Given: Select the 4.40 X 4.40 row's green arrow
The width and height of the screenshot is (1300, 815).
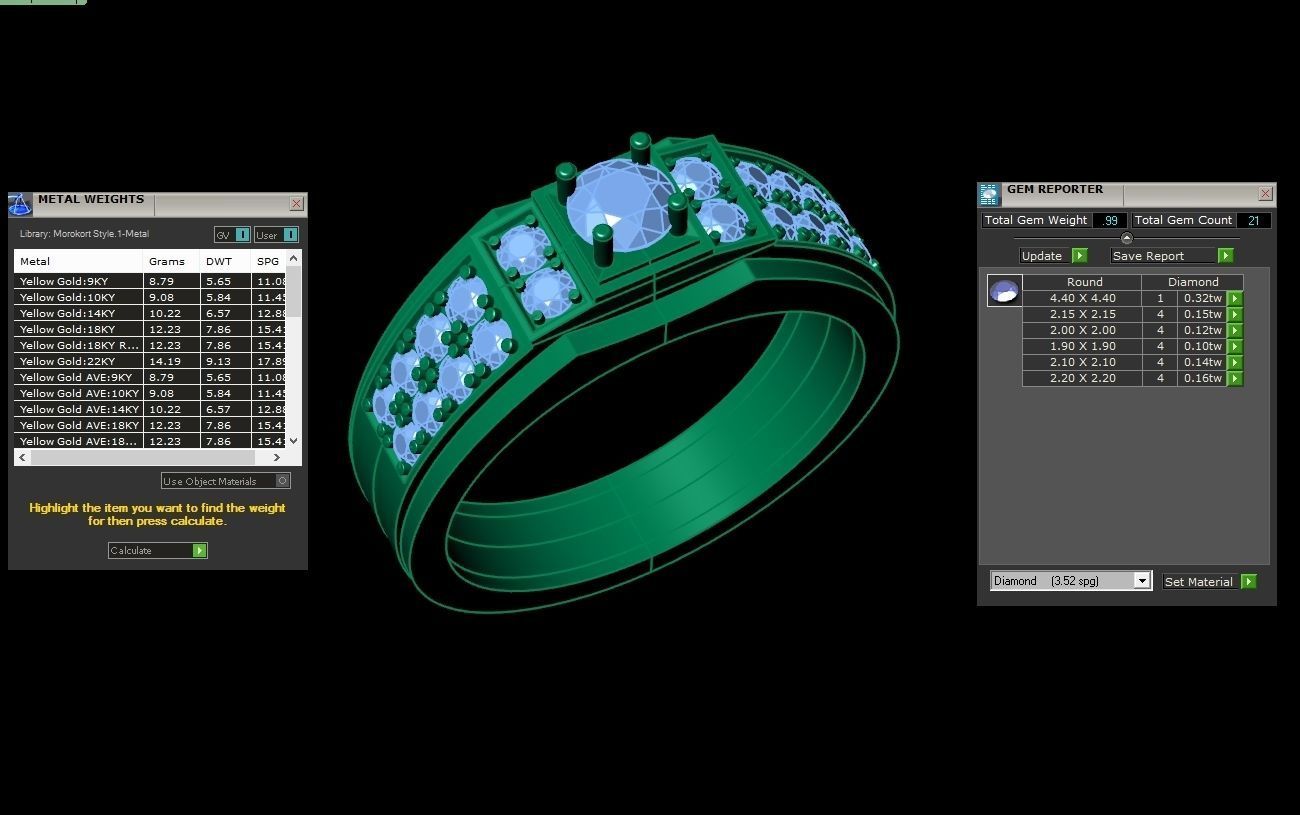Looking at the screenshot, I should (1235, 298).
